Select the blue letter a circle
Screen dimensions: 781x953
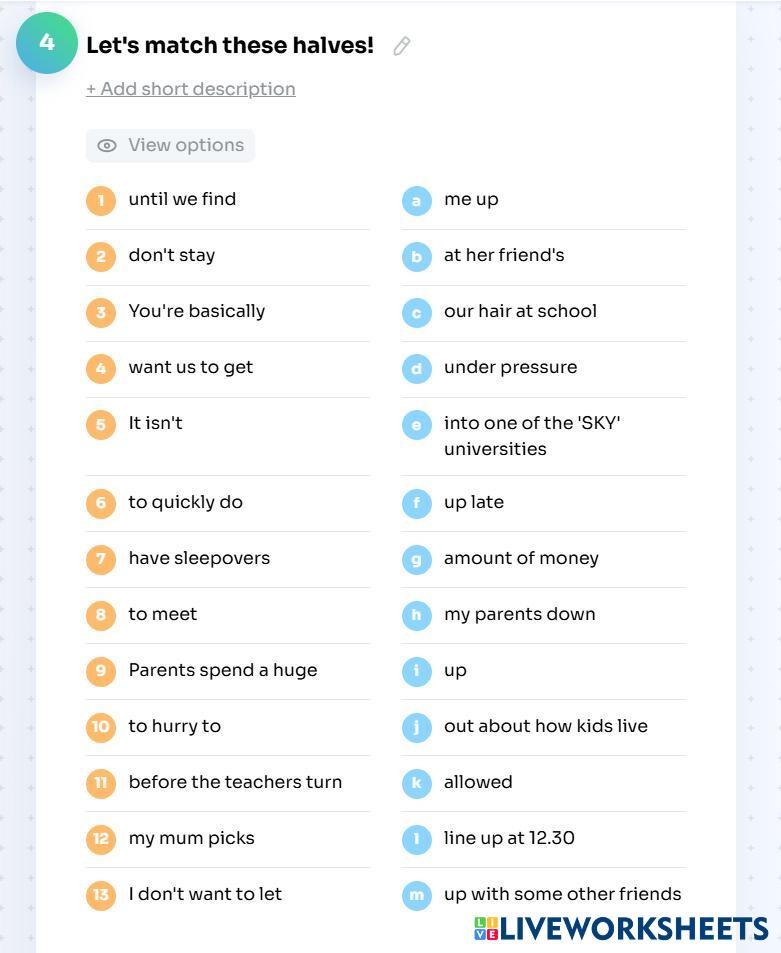tap(416, 200)
